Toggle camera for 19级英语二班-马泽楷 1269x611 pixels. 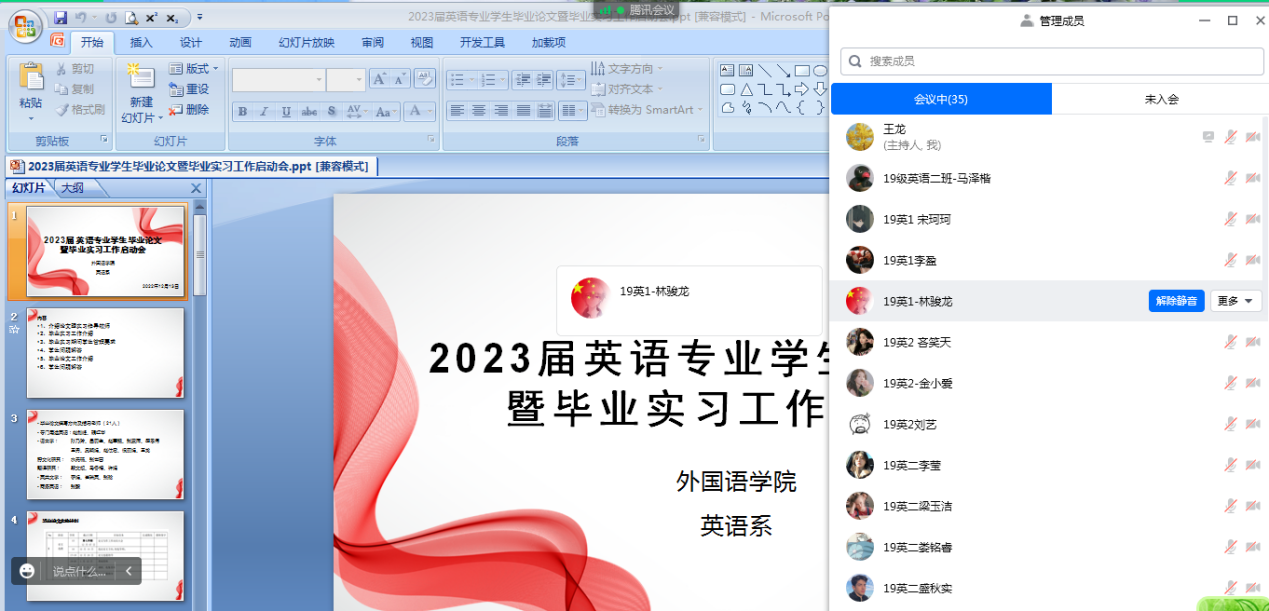(1252, 178)
